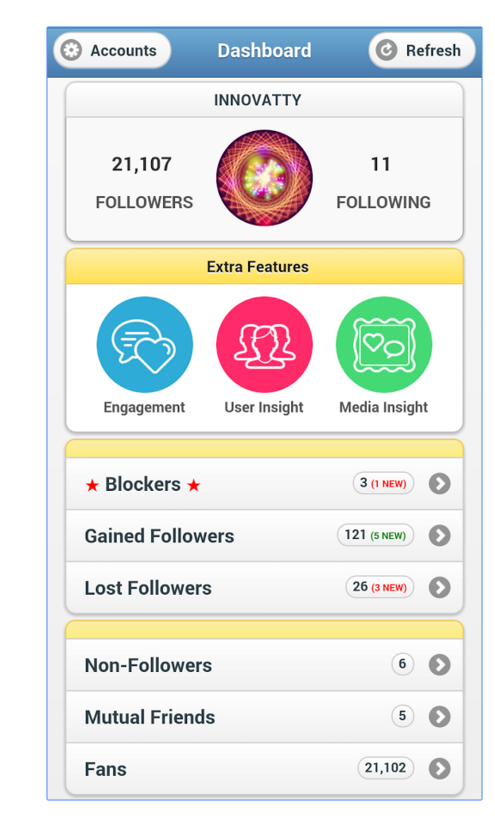Click the circular refresh arrow icon
Viewport: 495px width, 819px height.
tap(386, 50)
